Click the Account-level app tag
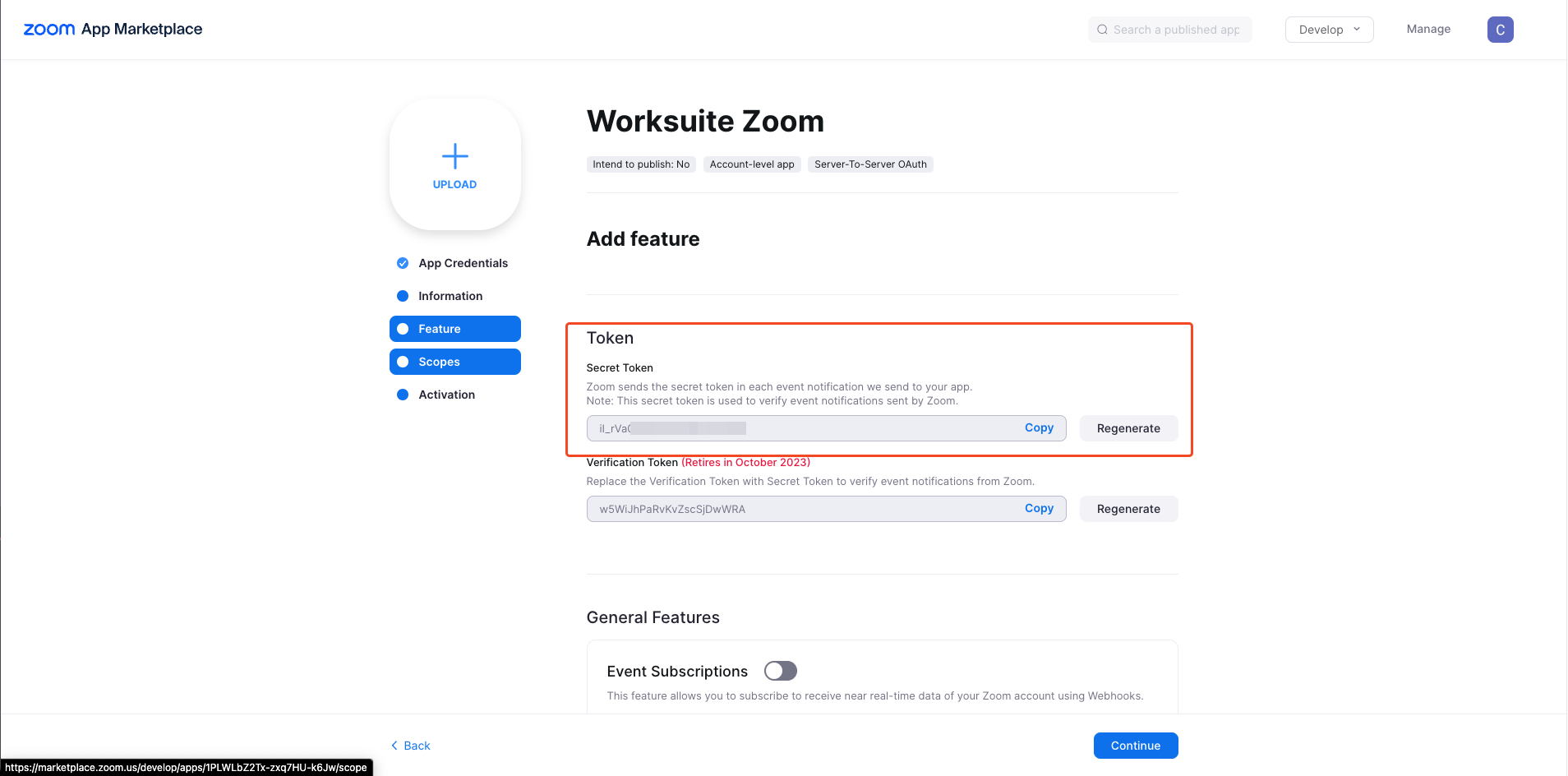Image resolution: width=1568 pixels, height=776 pixels. (752, 164)
